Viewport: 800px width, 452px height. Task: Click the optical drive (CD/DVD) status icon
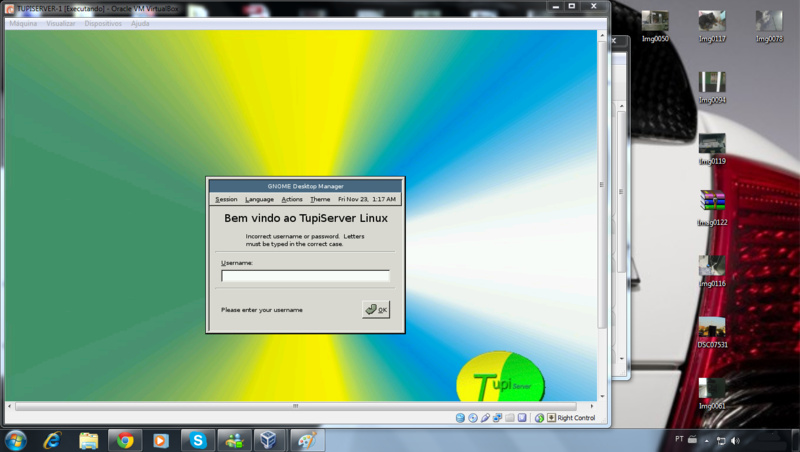tap(473, 418)
